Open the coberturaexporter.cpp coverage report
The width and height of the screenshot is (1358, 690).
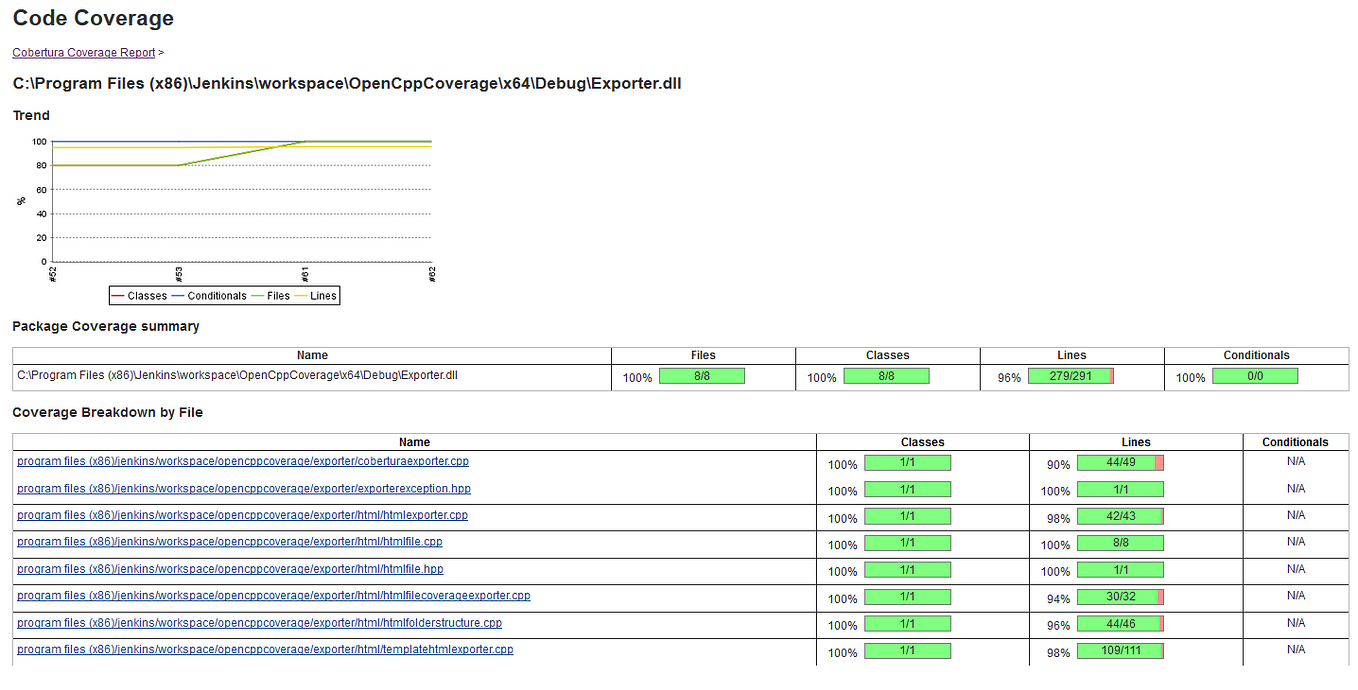tap(243, 462)
